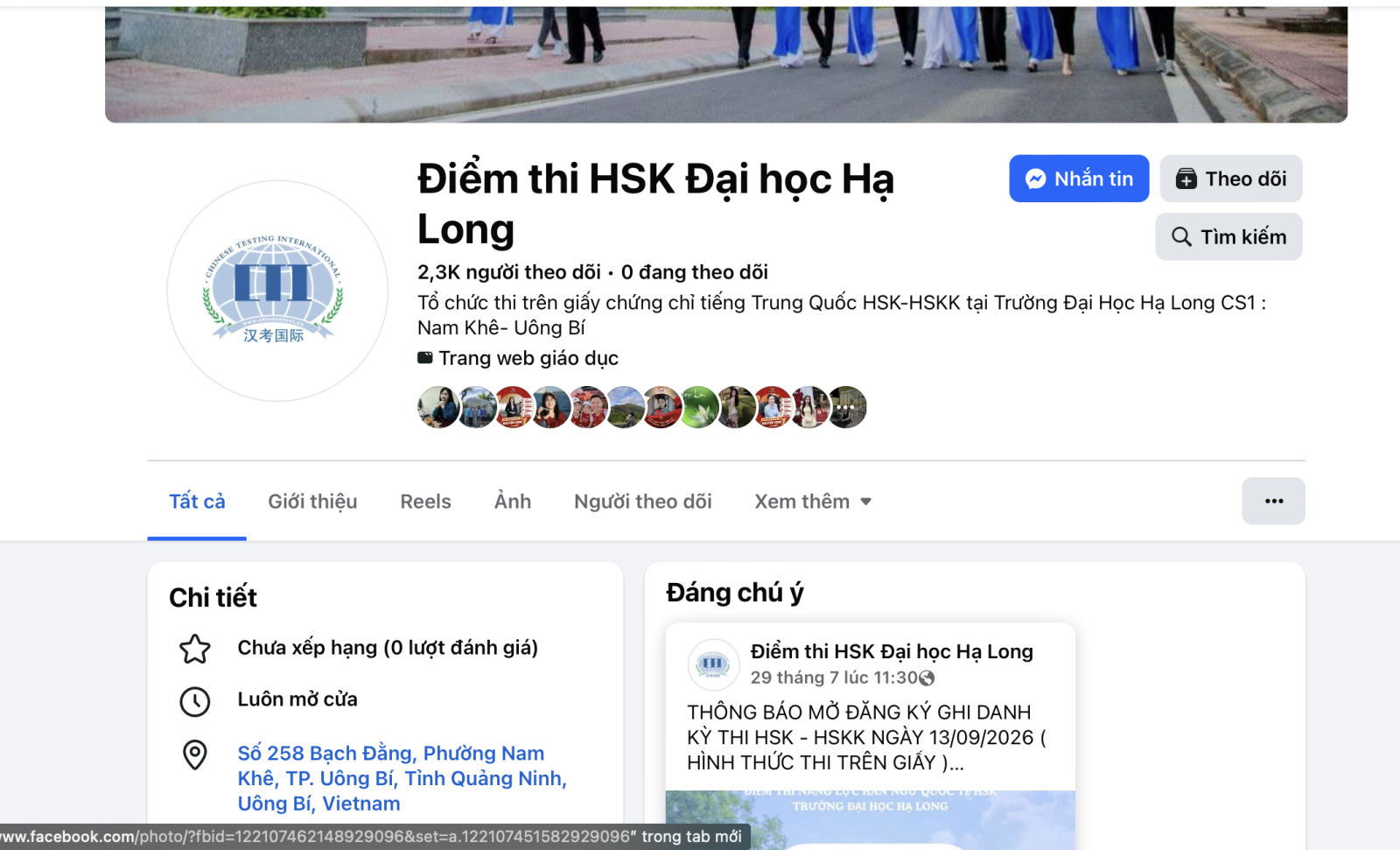Screen dimensions: 1400x850
Task: Open the HSK logo profile picture
Action: pos(277,291)
